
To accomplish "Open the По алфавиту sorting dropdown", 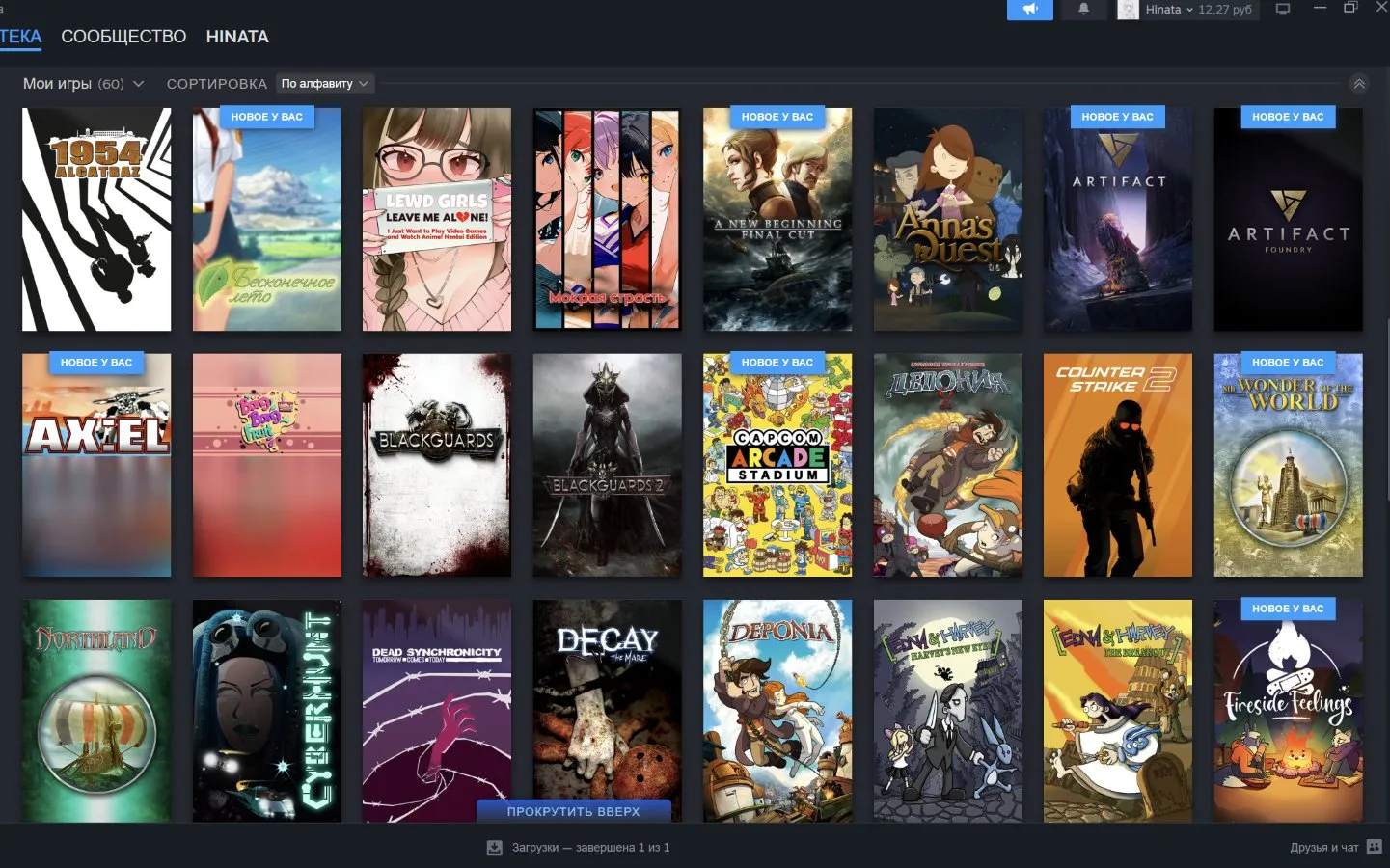I will click(325, 84).
